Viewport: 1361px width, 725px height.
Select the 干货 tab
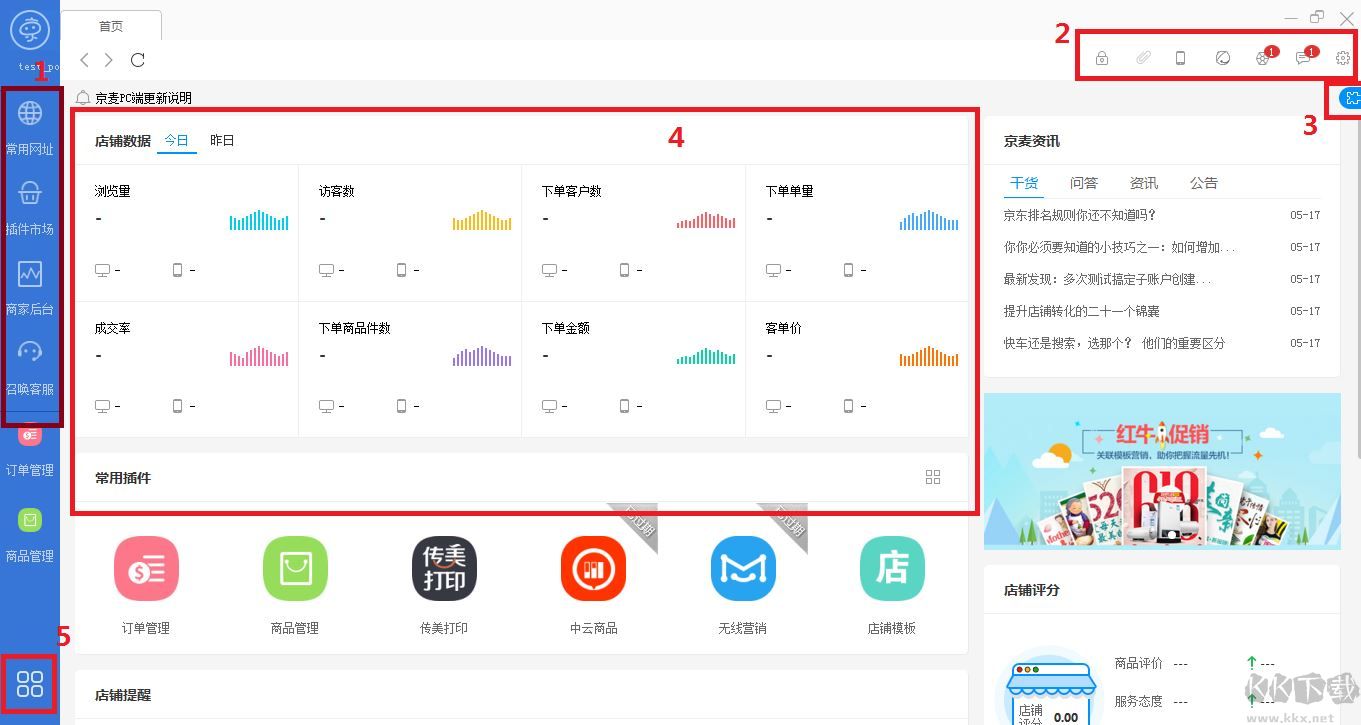(1024, 183)
